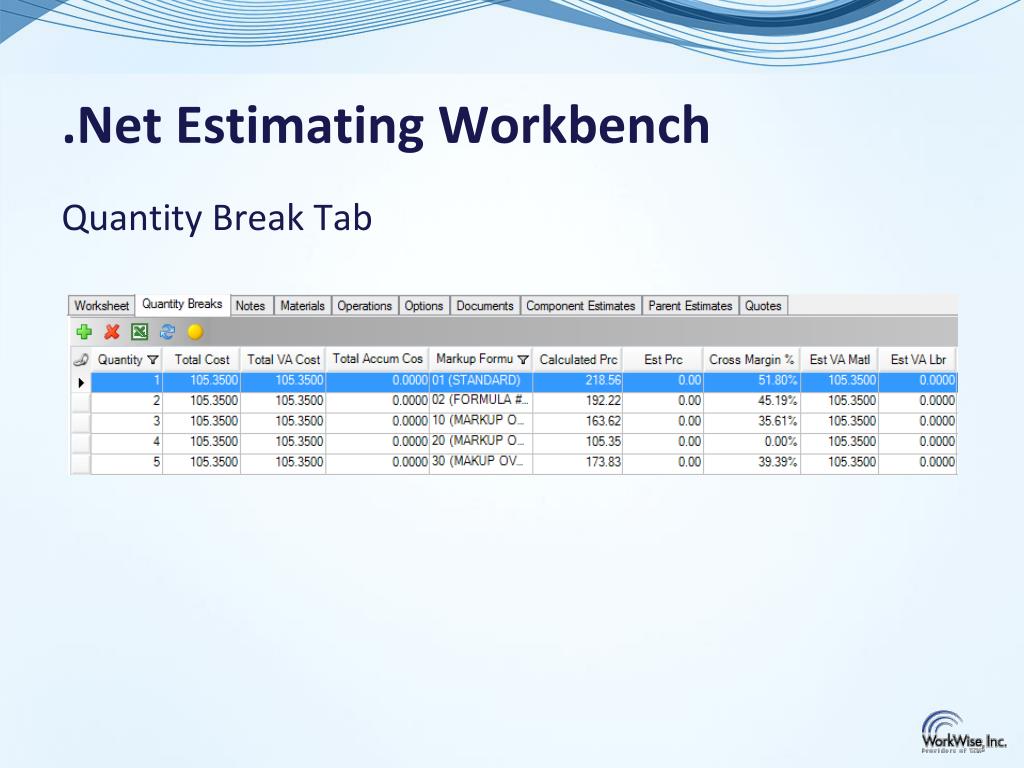Screen dimensions: 1024x768
Task: Switch to the Worksheet tab
Action: [102, 306]
